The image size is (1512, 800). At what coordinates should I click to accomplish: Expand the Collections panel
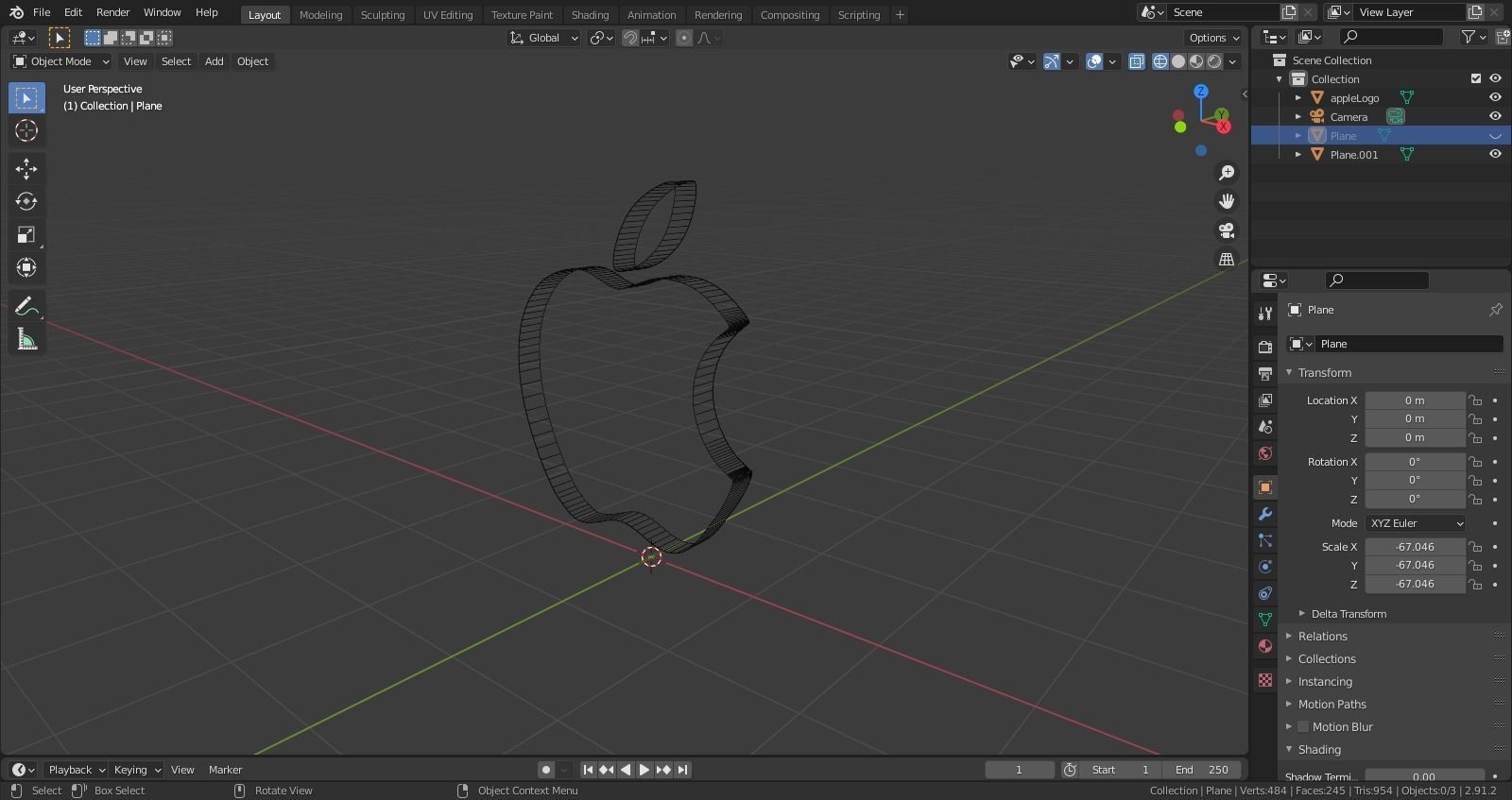click(1327, 659)
